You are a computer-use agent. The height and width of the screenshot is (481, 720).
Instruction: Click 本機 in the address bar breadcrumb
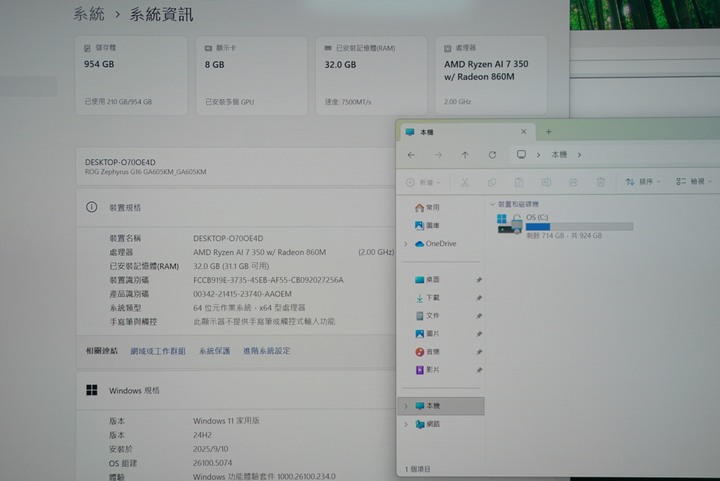559,155
